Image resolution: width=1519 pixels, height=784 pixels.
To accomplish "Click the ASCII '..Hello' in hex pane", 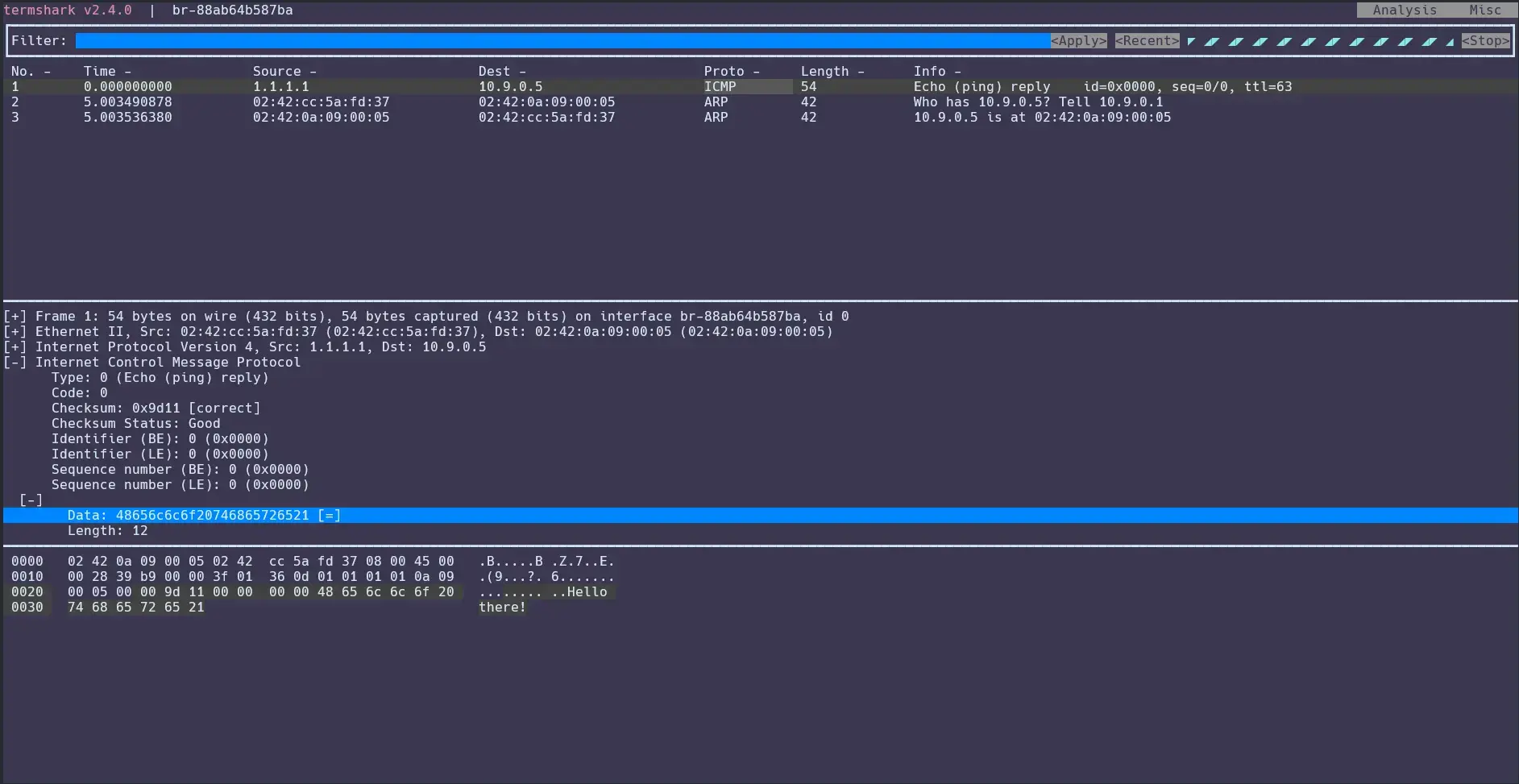I will (579, 591).
